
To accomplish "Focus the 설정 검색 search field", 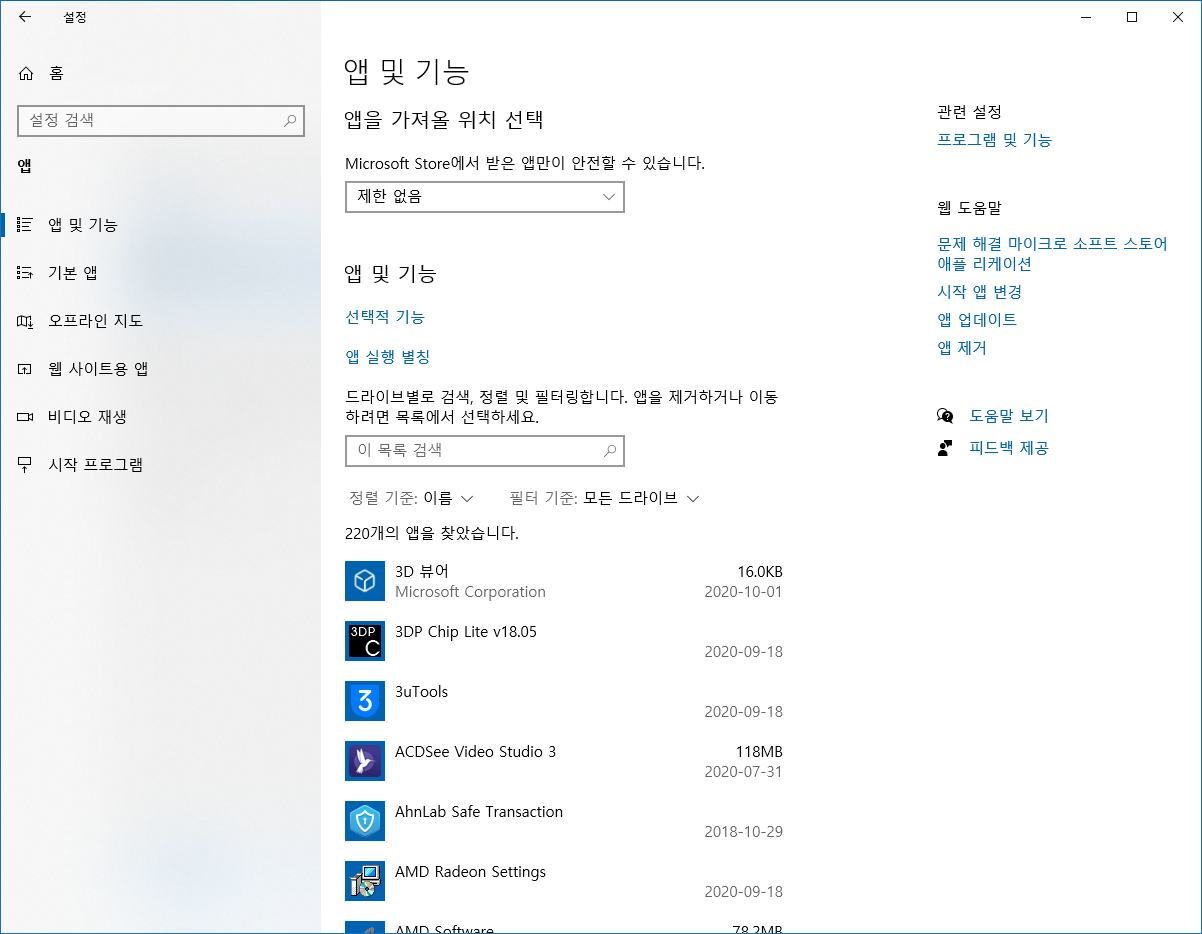I will 161,120.
